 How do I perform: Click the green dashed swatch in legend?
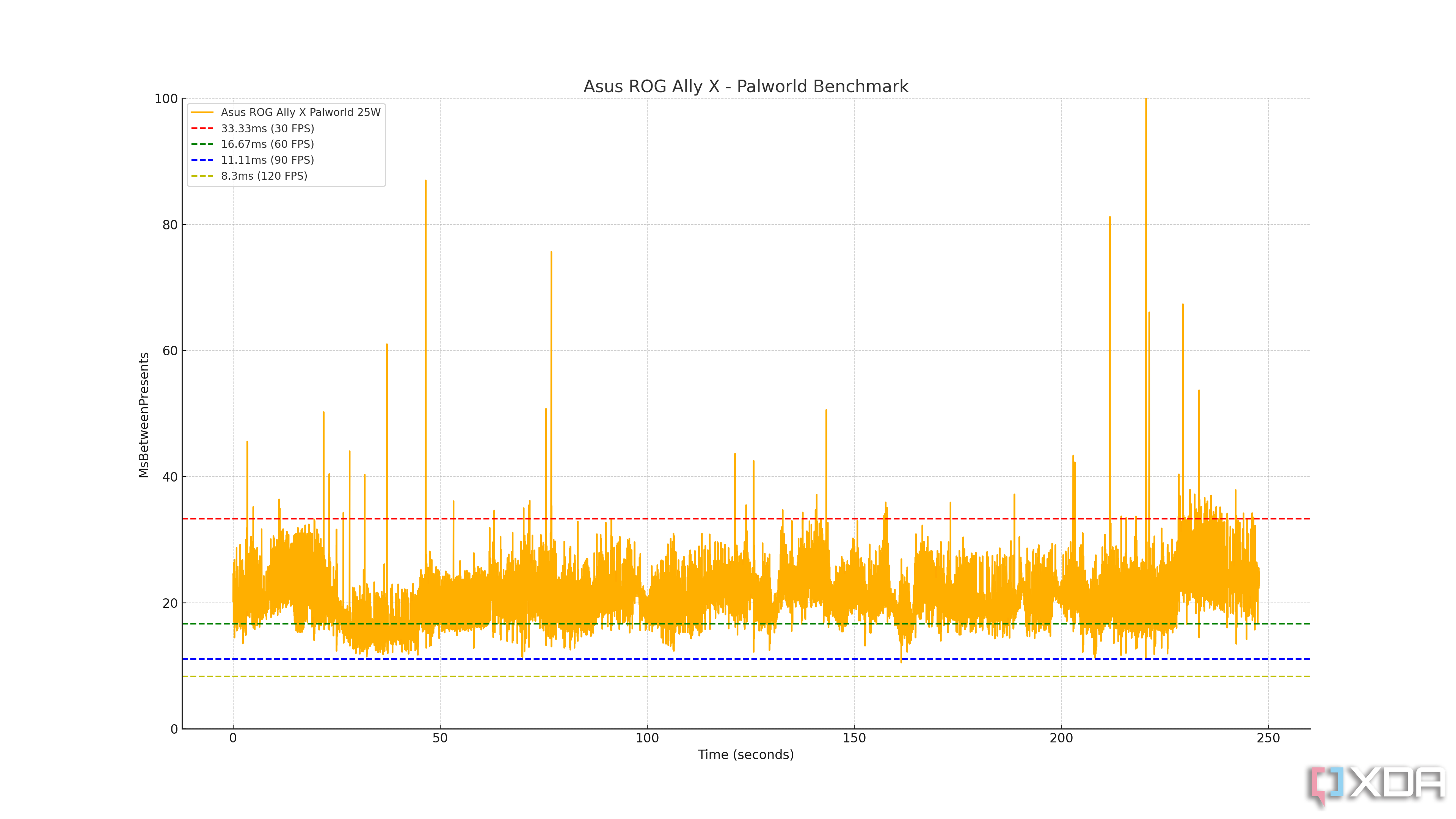(x=202, y=144)
